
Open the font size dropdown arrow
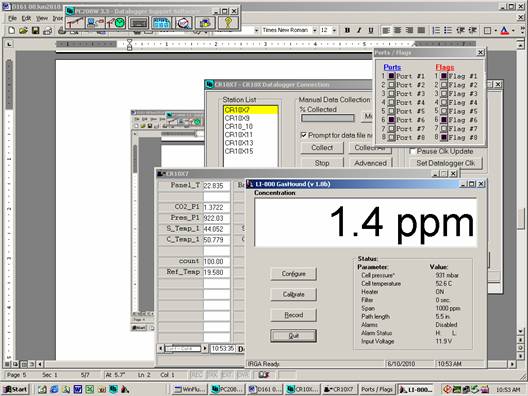click(x=334, y=30)
